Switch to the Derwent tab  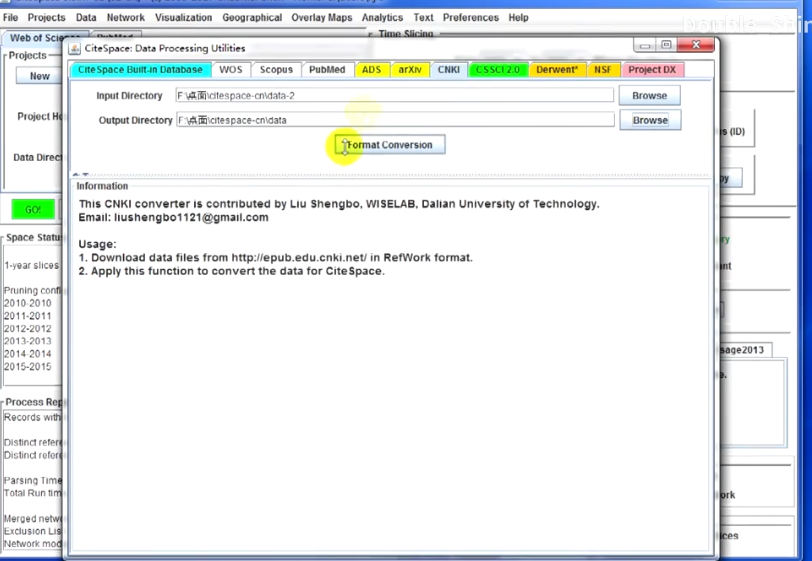(x=557, y=70)
